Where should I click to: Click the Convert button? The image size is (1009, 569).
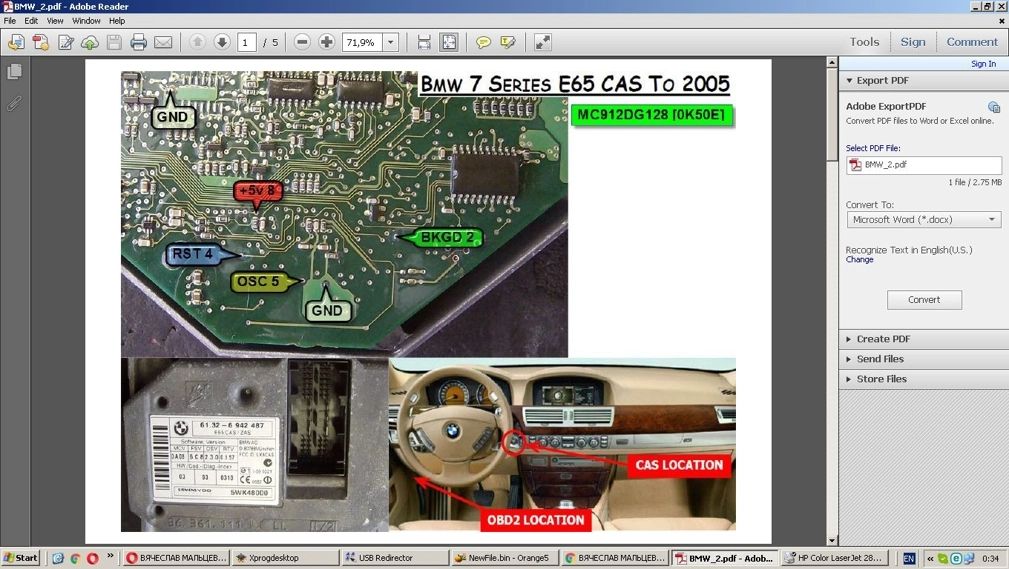point(924,300)
